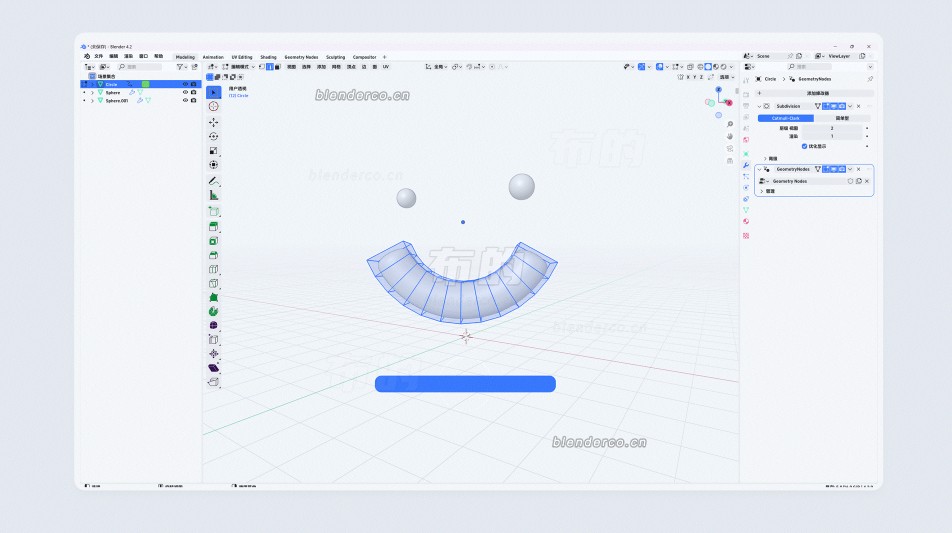
Task: Disable Sphere.001 in renders via camera icon
Action: [x=194, y=100]
